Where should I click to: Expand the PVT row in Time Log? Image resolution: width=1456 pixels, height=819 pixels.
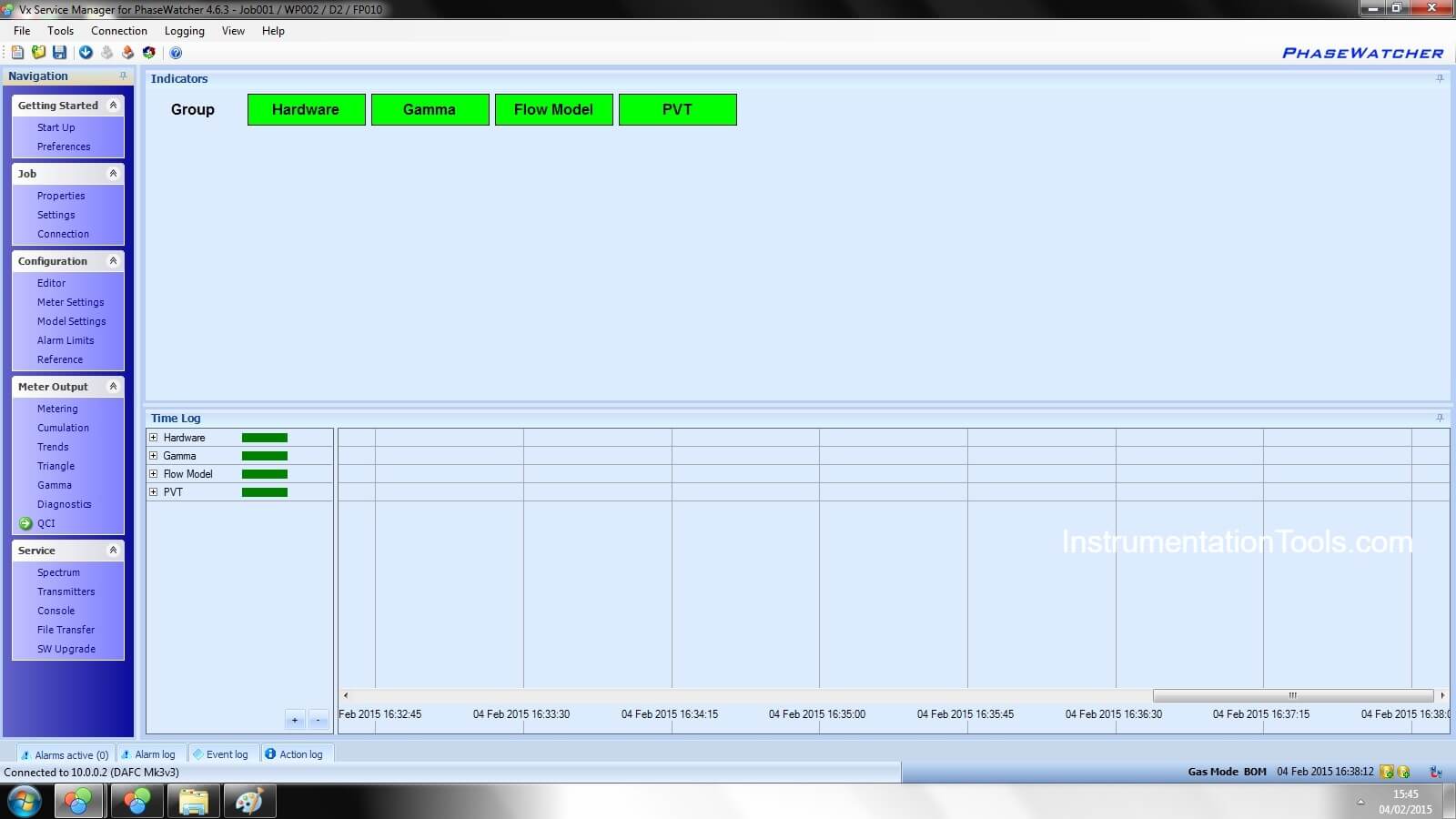154,492
